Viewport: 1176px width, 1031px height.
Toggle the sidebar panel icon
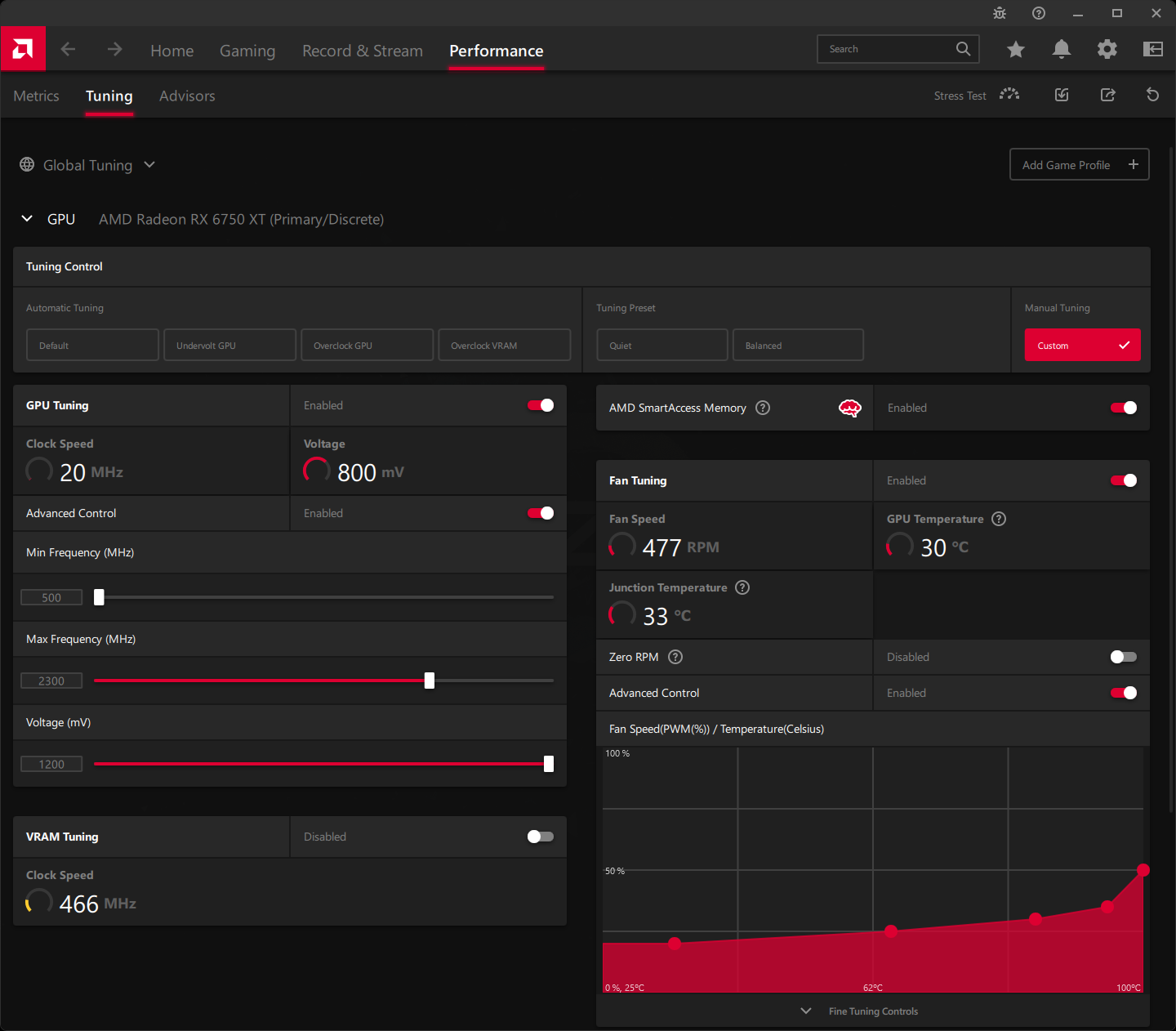tap(1153, 50)
